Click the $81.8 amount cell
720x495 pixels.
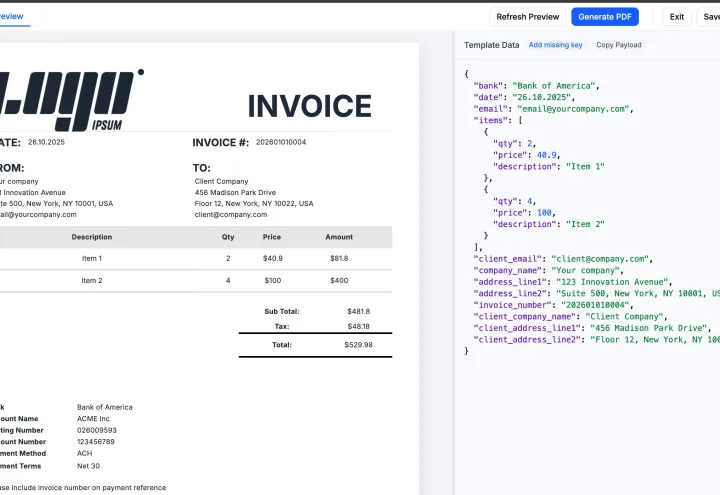[339, 259]
